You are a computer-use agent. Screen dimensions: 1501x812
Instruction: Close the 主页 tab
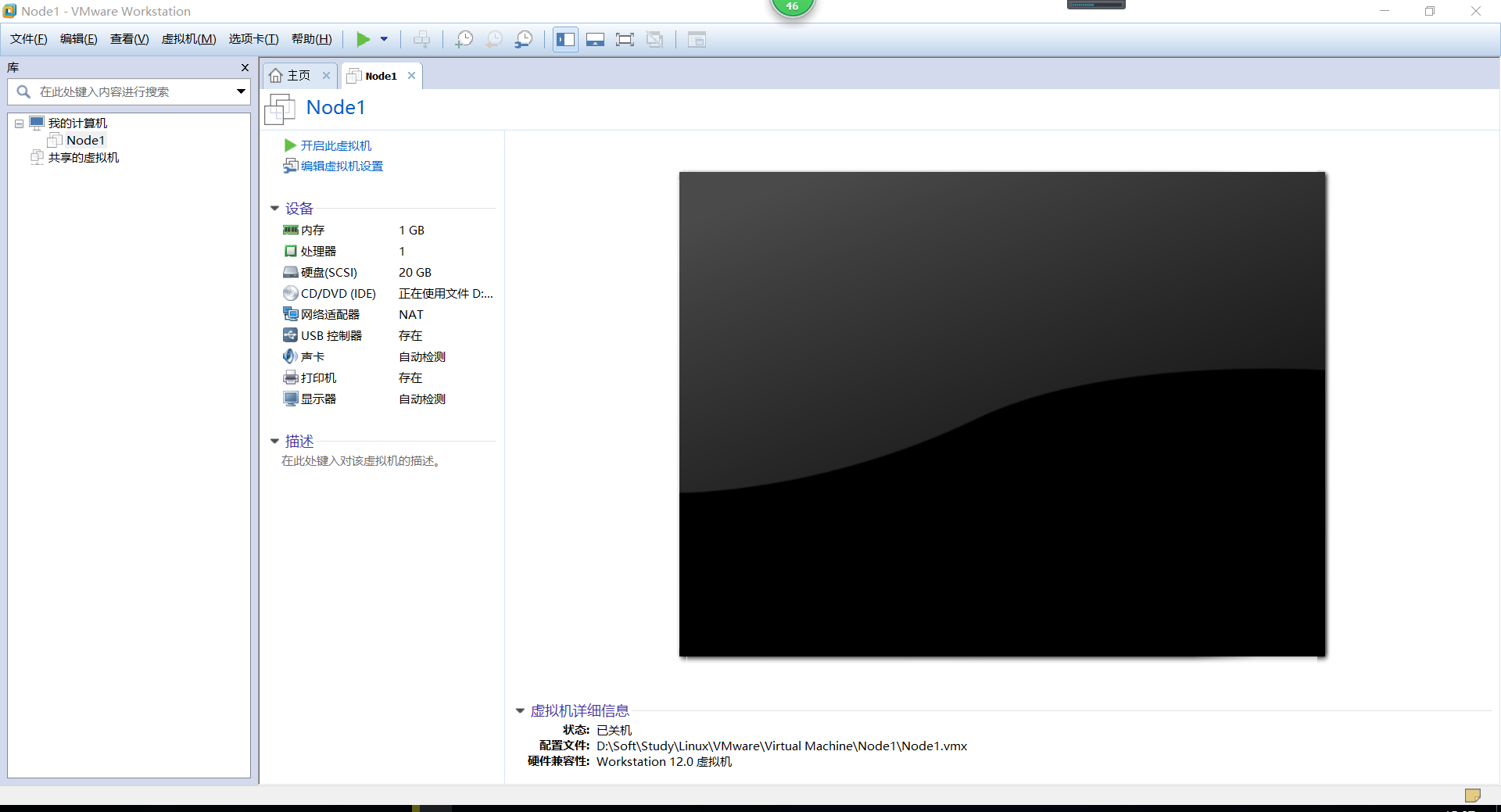[x=326, y=75]
